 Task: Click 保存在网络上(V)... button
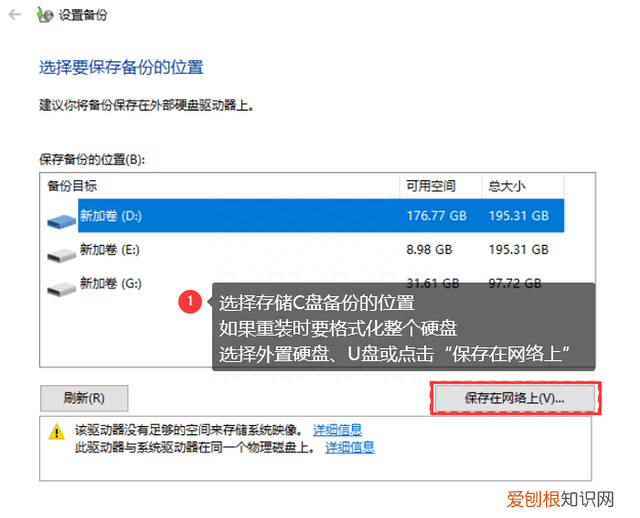[x=515, y=398]
